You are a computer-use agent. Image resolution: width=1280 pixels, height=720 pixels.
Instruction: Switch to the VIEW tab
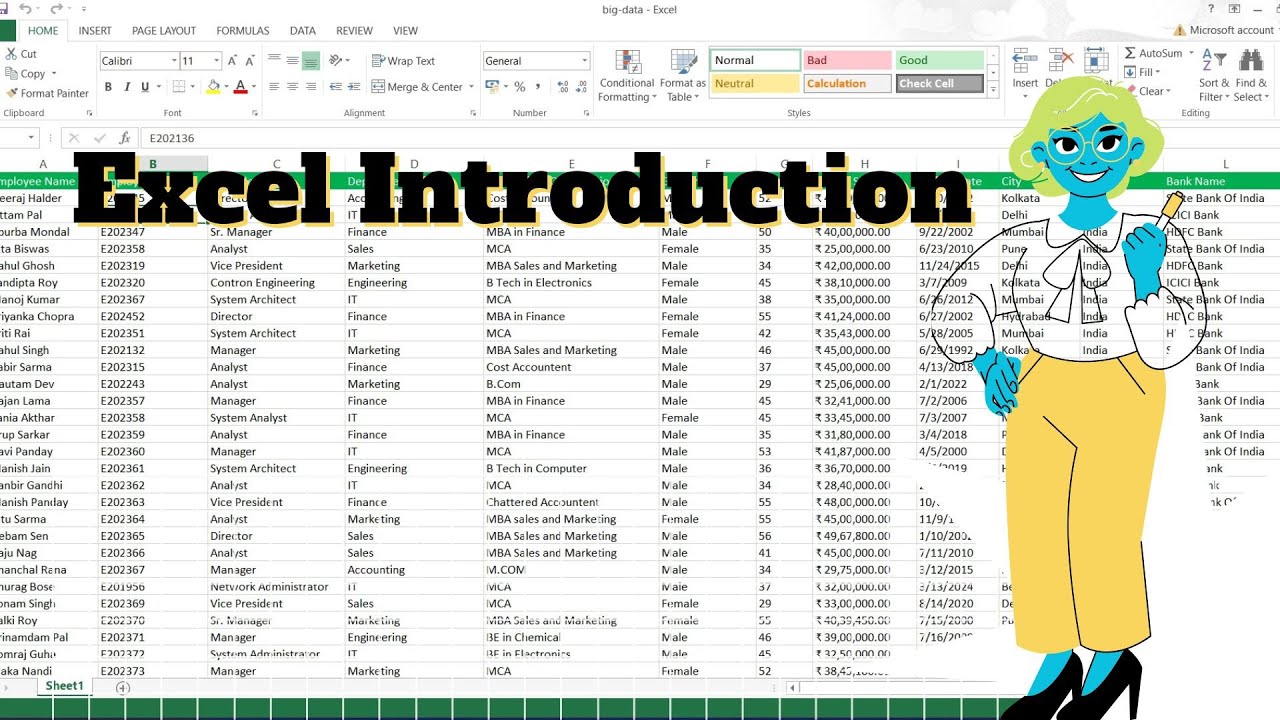coord(405,31)
